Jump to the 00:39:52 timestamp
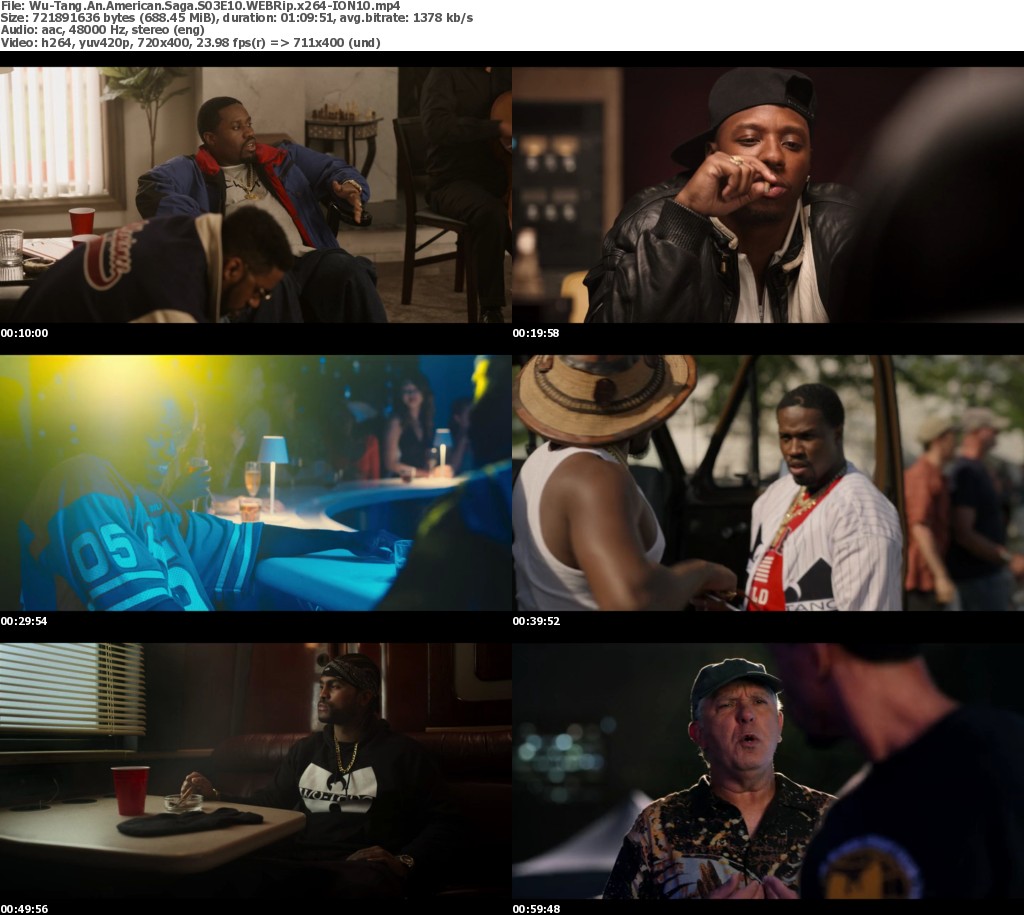 pos(536,621)
